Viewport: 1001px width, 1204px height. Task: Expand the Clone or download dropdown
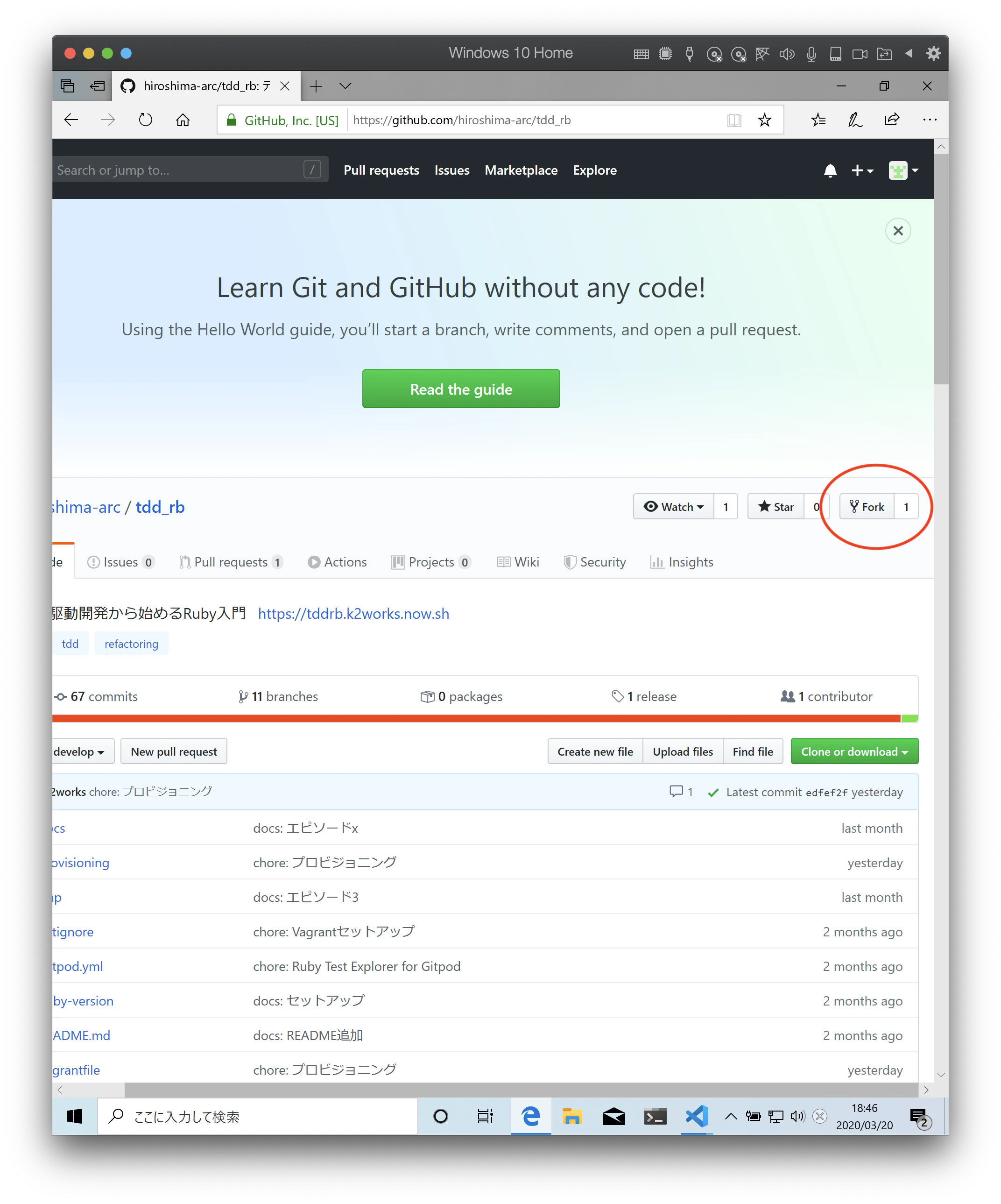[854, 751]
